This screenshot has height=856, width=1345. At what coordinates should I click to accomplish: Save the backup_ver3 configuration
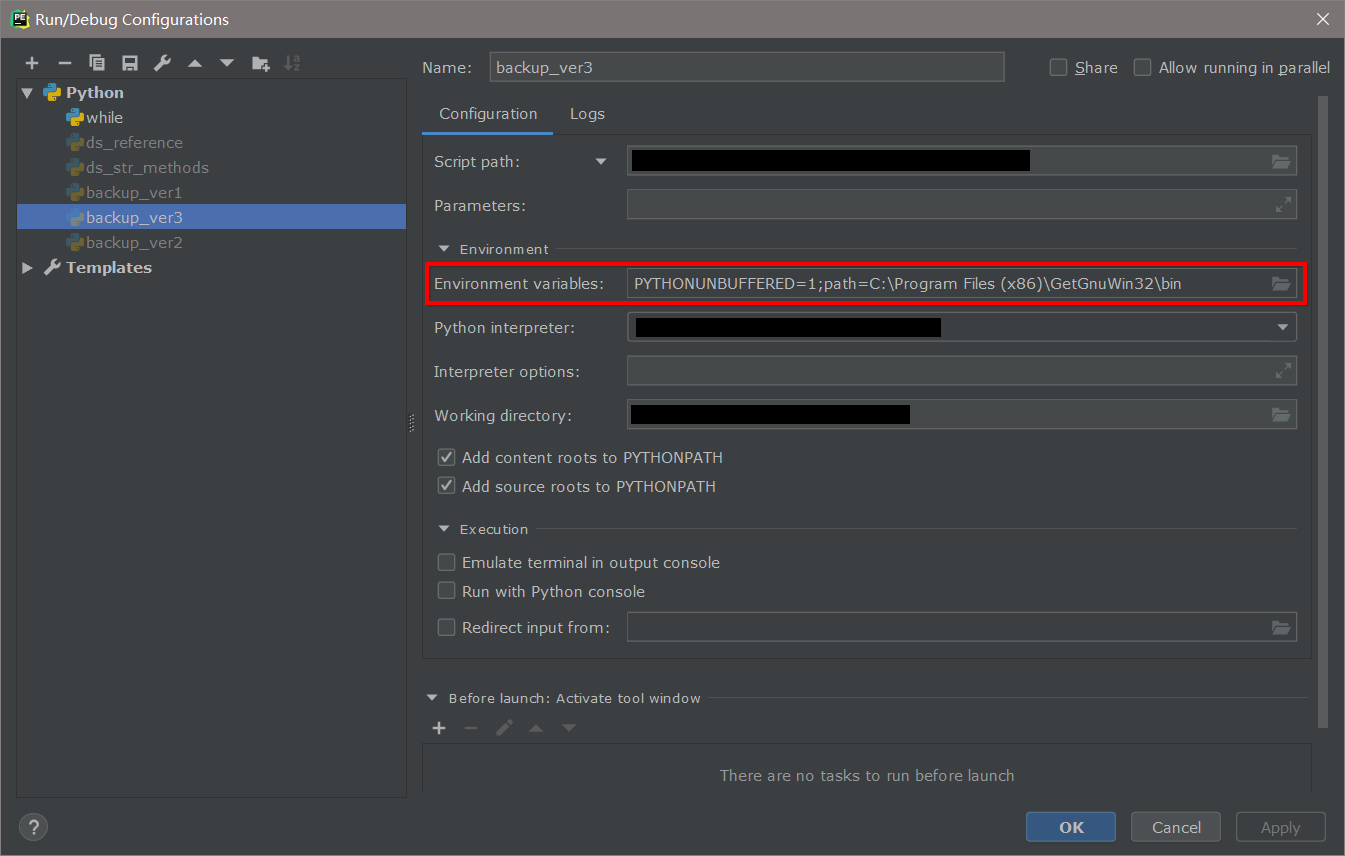coord(129,62)
